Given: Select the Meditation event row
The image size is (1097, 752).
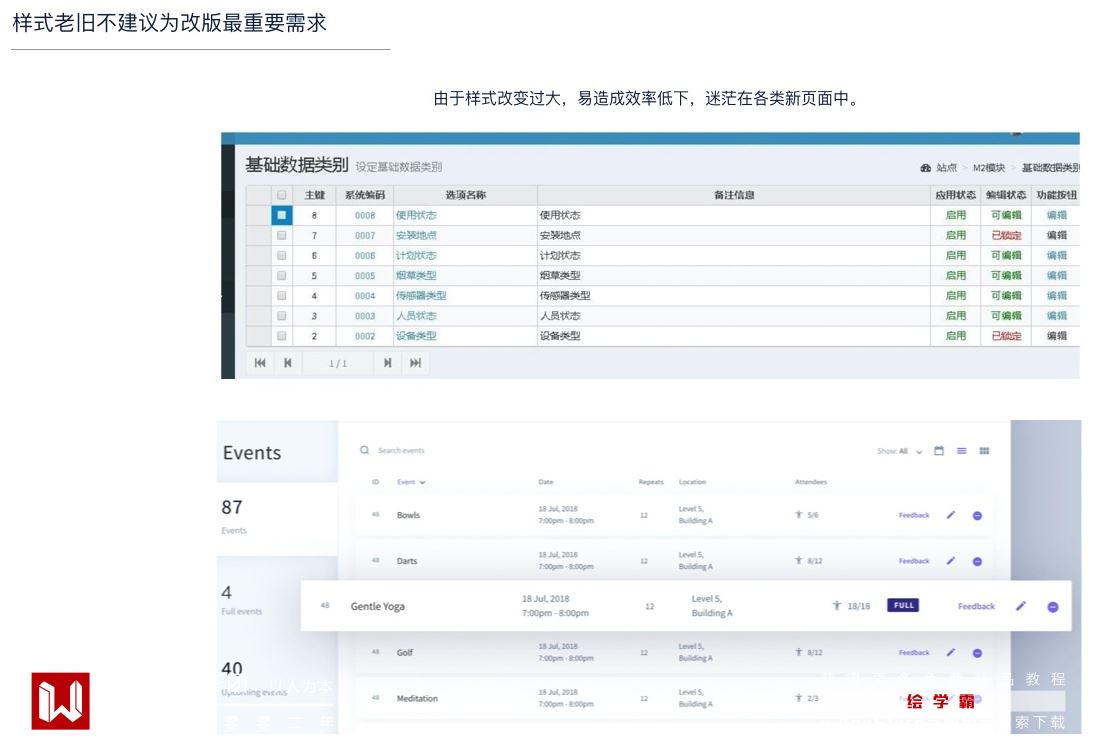Looking at the screenshot, I should (673, 698).
